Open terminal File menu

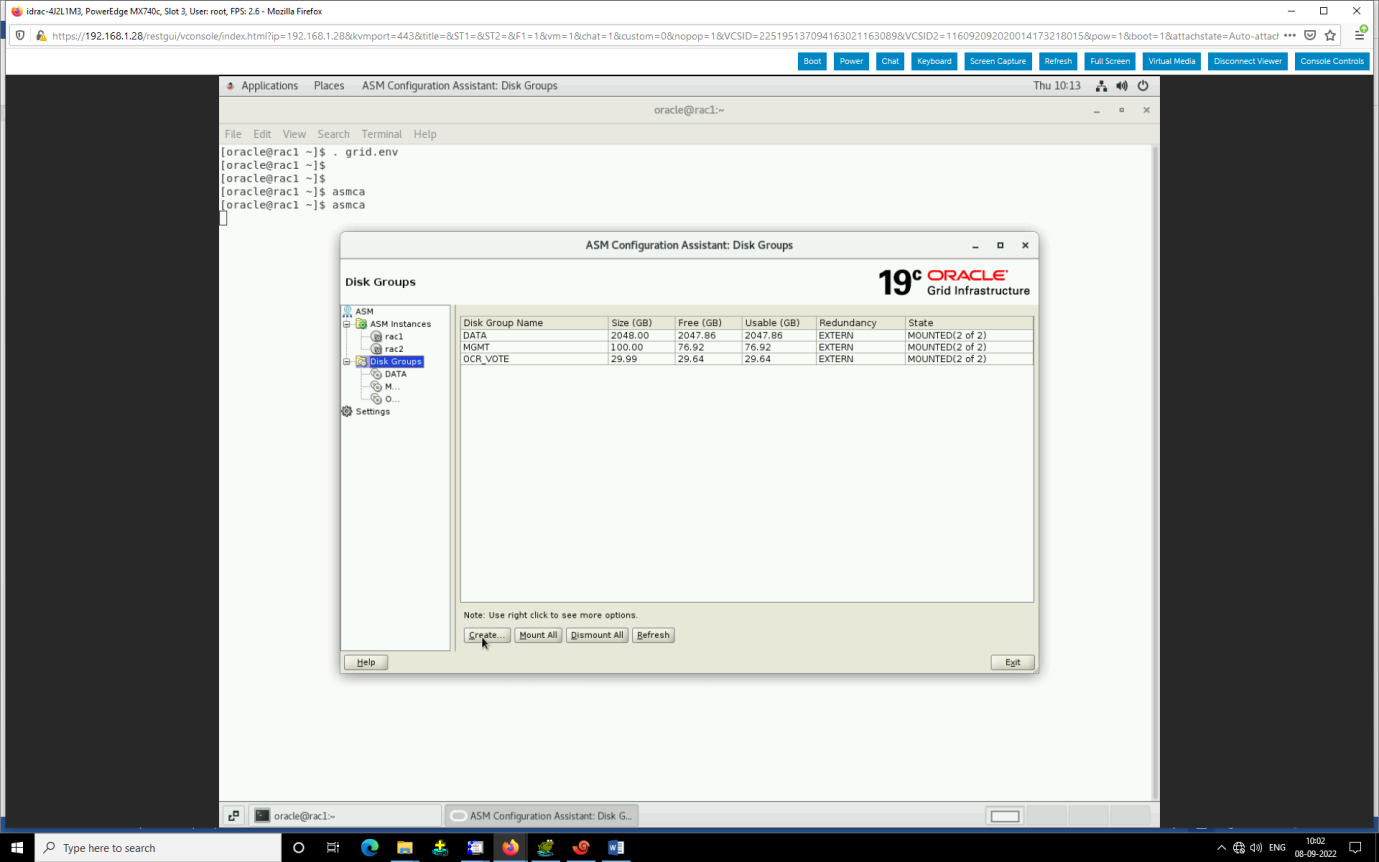pos(233,134)
